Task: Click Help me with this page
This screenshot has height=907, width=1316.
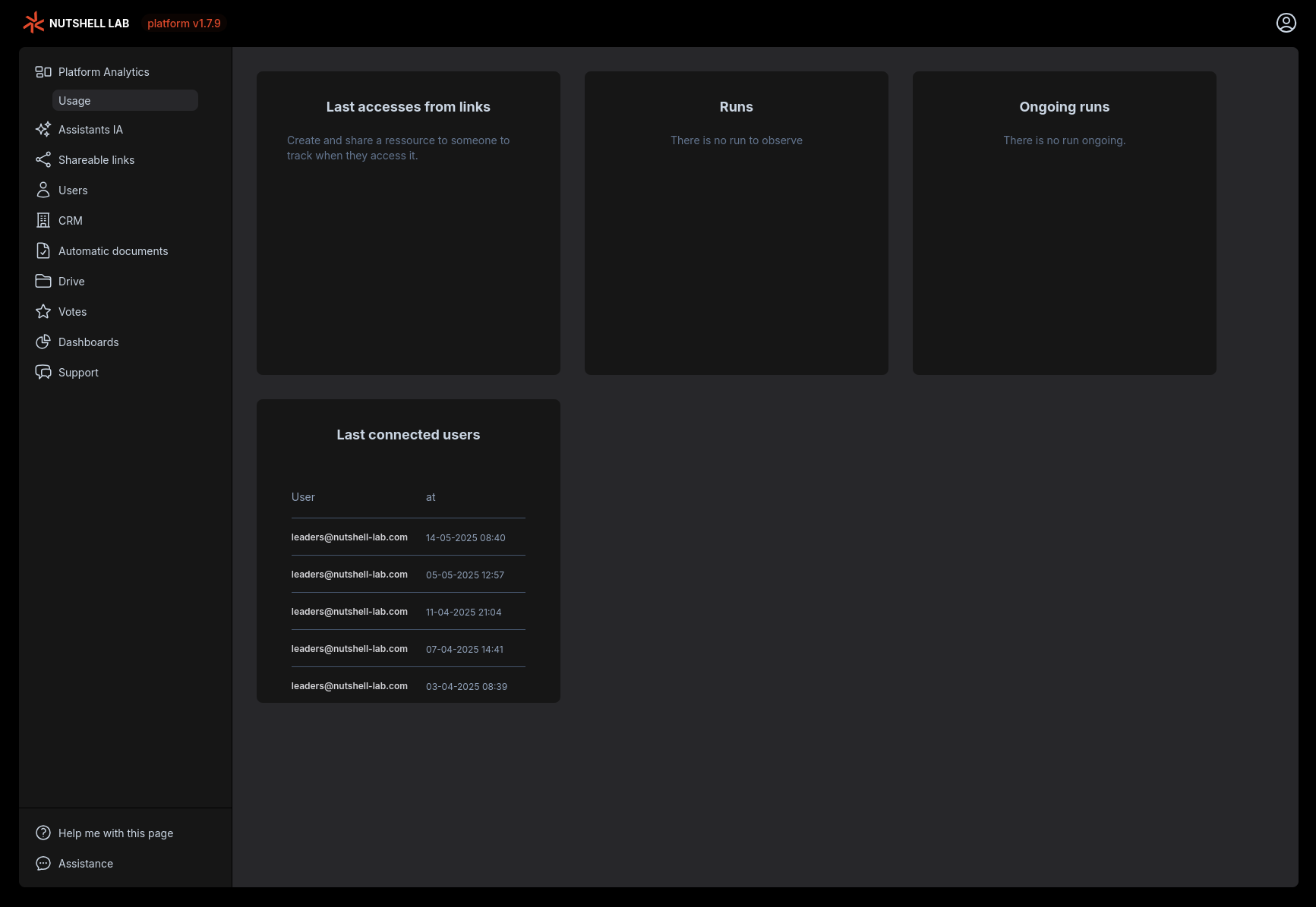Action: coord(115,833)
